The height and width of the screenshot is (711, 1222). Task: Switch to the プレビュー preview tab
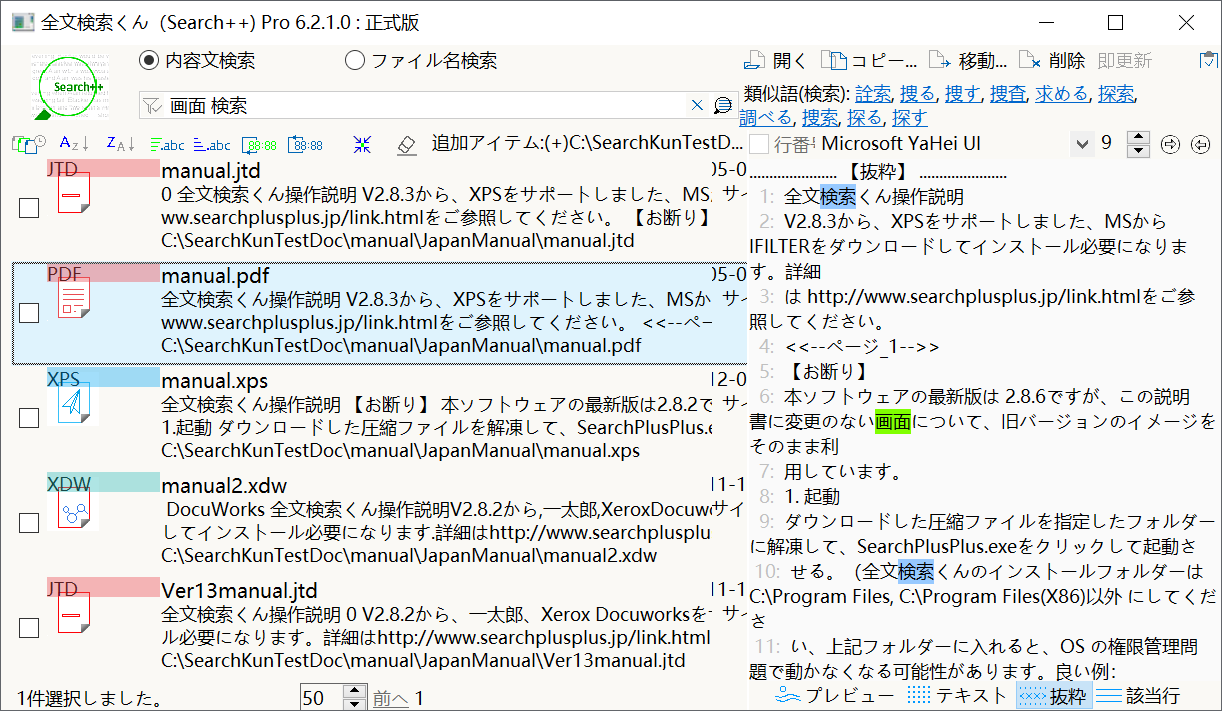[835, 696]
